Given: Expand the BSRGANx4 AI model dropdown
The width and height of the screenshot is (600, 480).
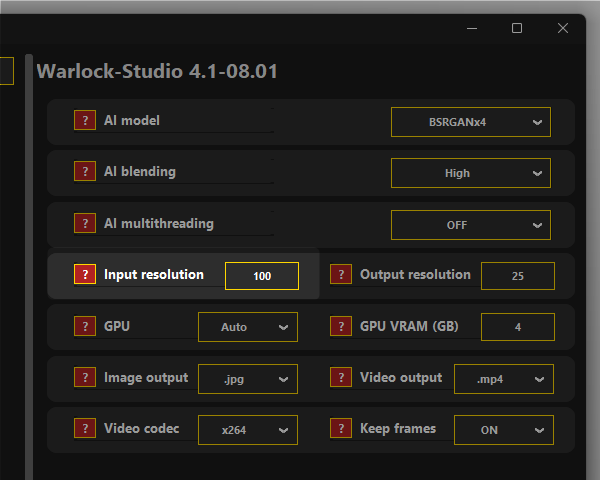Looking at the screenshot, I should (x=470, y=122).
